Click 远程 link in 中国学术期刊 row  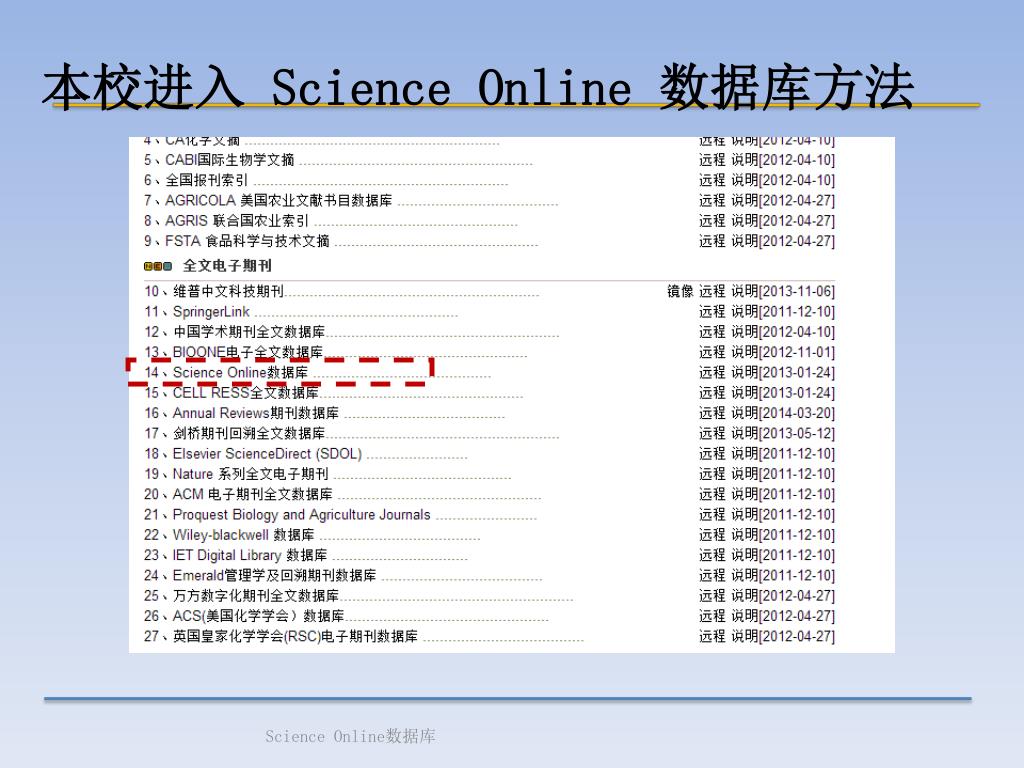click(712, 332)
